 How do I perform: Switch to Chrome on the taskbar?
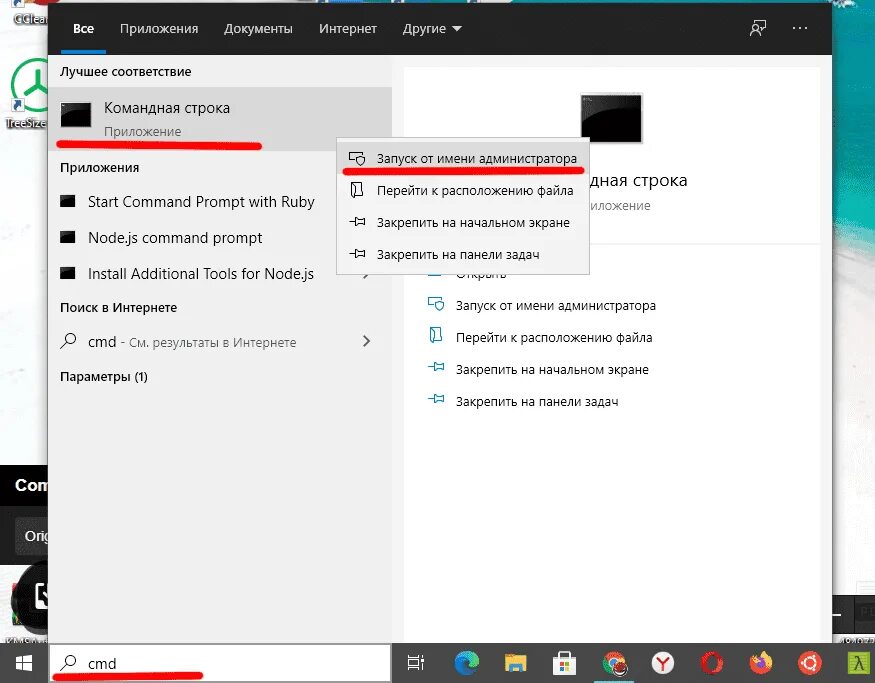[x=614, y=663]
